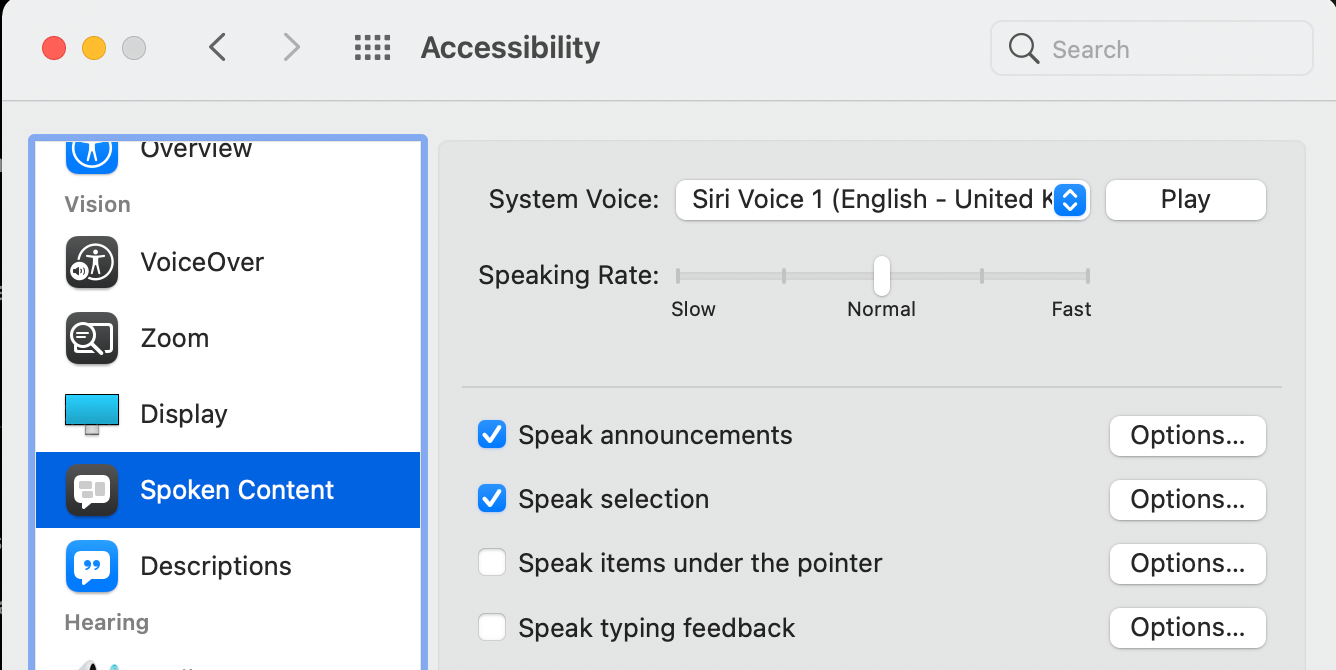Click the Speaking Rate slider handle
This screenshot has height=670, width=1336.
[882, 275]
